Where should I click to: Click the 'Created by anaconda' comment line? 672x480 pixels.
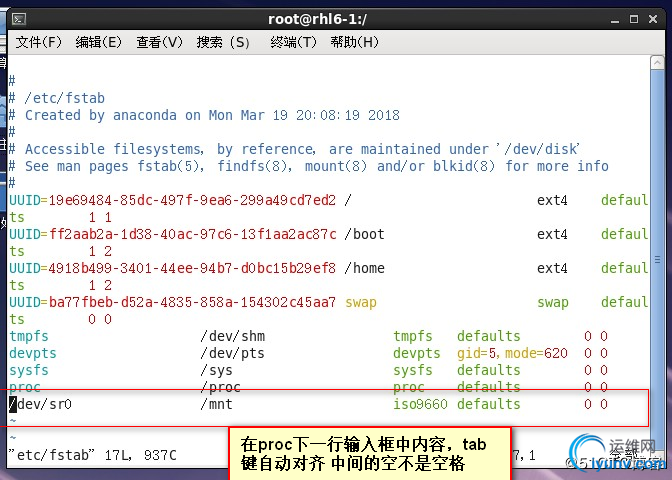click(204, 115)
